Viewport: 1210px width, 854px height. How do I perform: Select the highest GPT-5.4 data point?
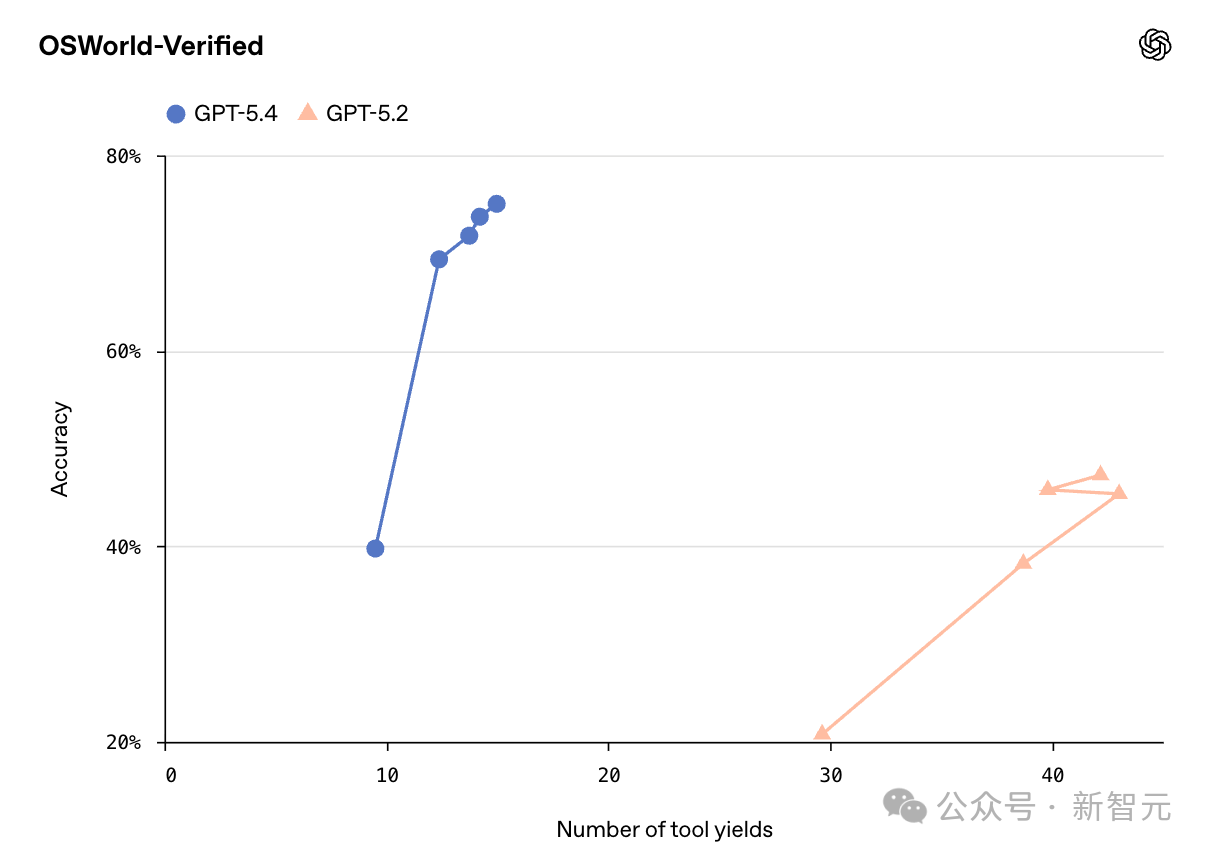(x=496, y=204)
